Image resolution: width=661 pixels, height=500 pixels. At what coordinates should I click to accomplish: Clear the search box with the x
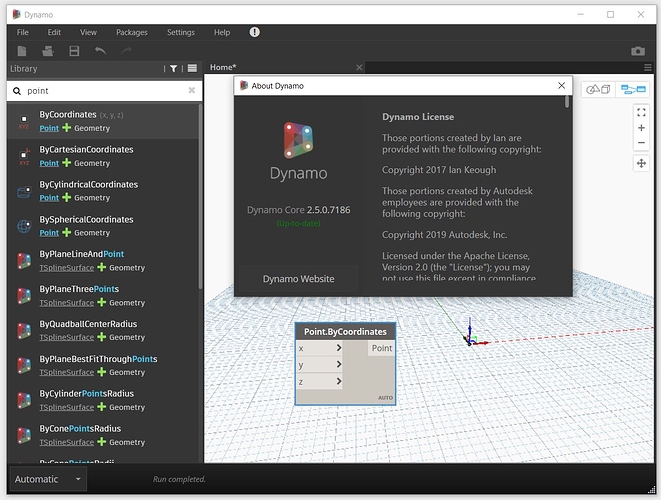(x=191, y=90)
